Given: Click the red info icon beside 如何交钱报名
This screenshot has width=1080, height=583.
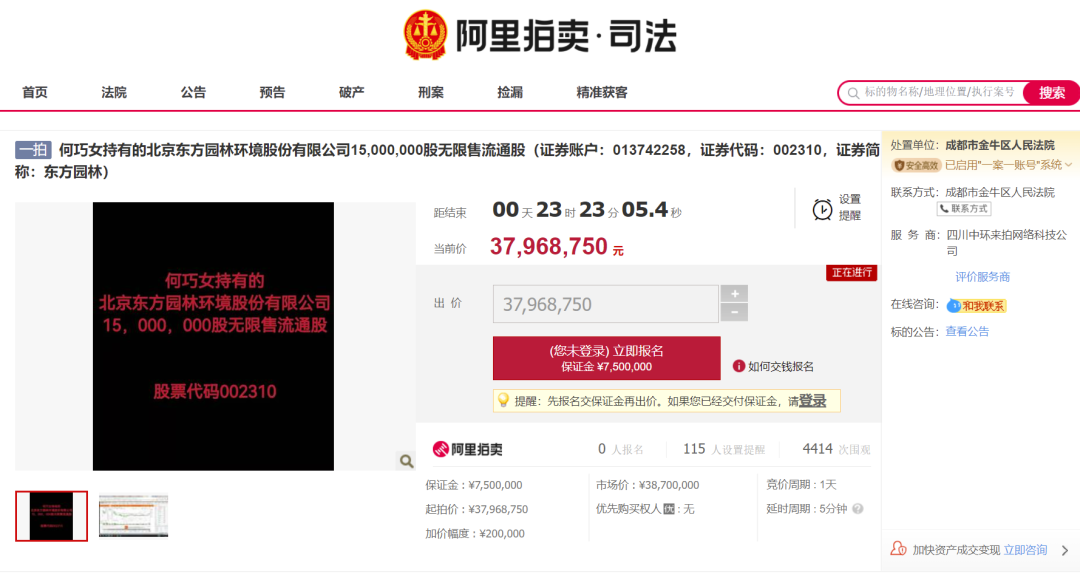Looking at the screenshot, I should pyautogui.click(x=738, y=366).
